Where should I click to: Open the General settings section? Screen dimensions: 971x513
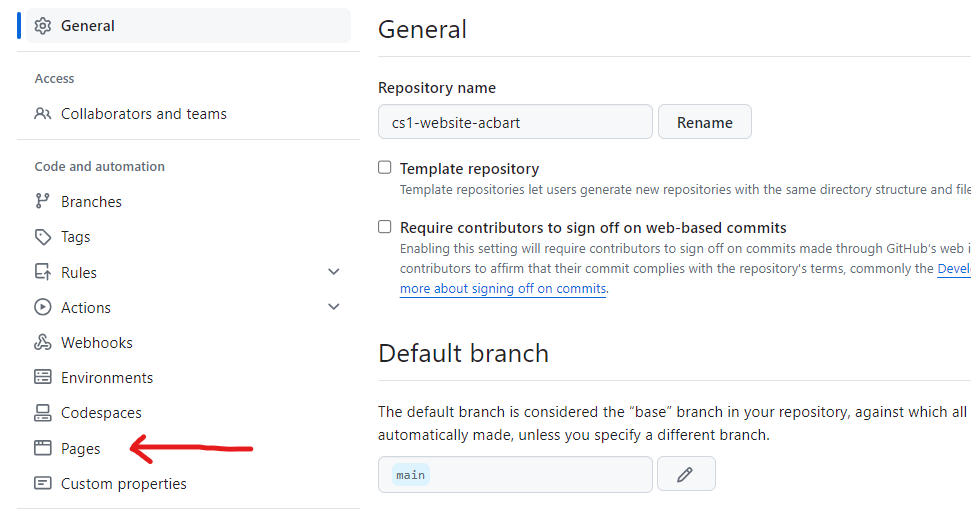click(x=188, y=26)
